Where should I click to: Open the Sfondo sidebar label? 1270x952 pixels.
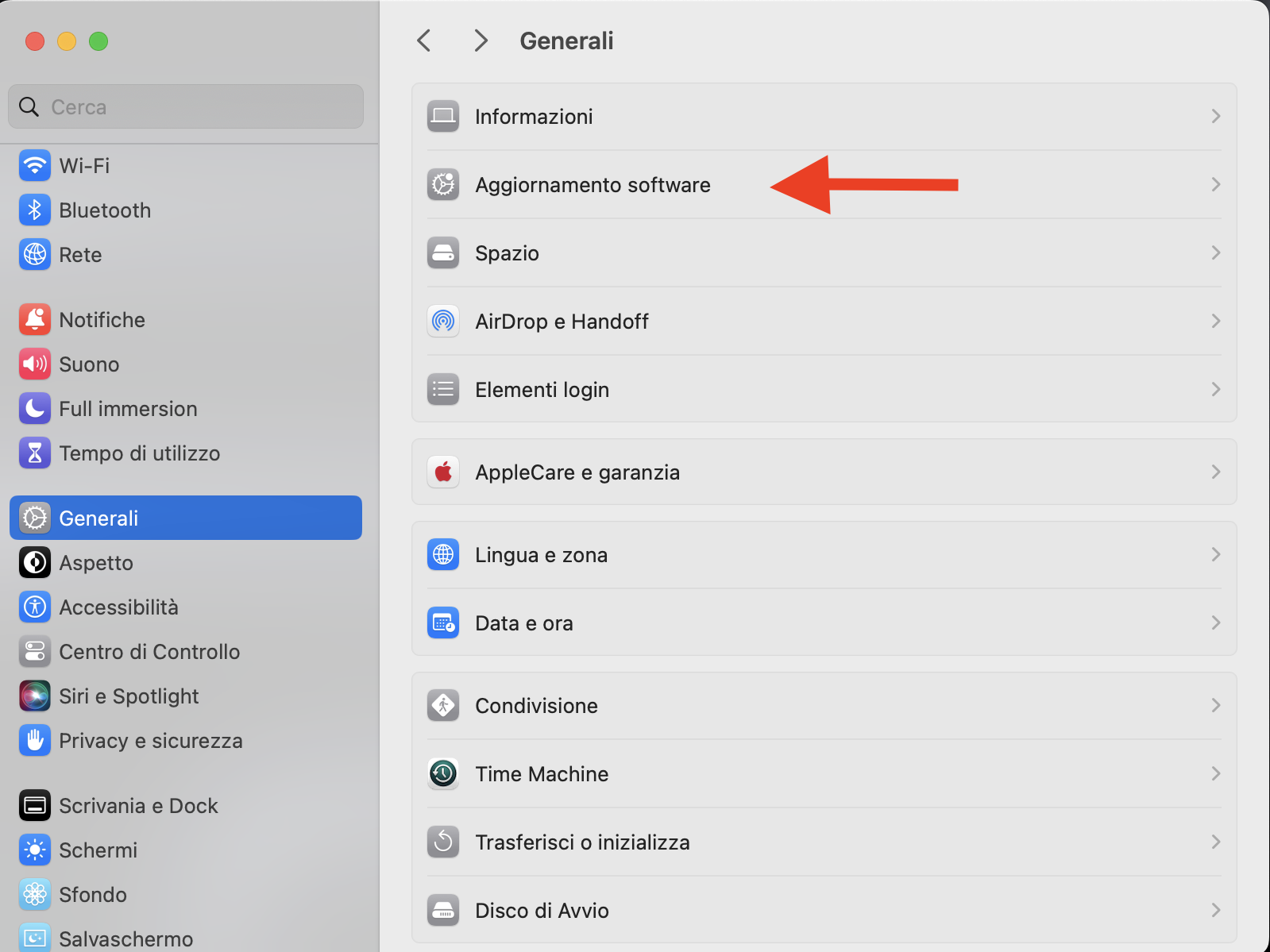[x=93, y=895]
